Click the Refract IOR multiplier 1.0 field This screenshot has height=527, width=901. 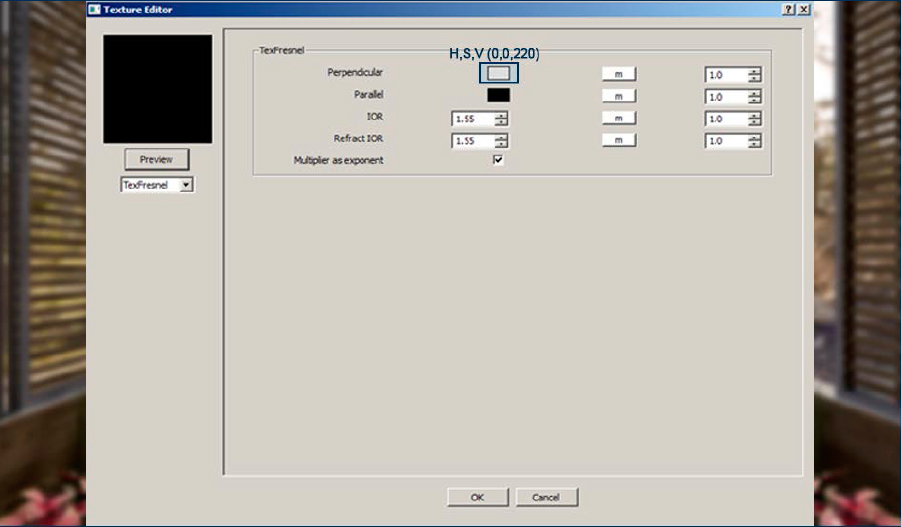(726, 141)
